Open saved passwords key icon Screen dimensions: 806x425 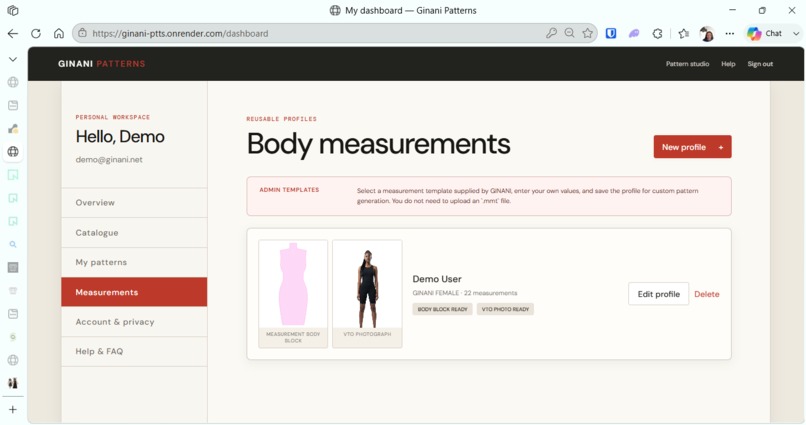pyautogui.click(x=551, y=33)
